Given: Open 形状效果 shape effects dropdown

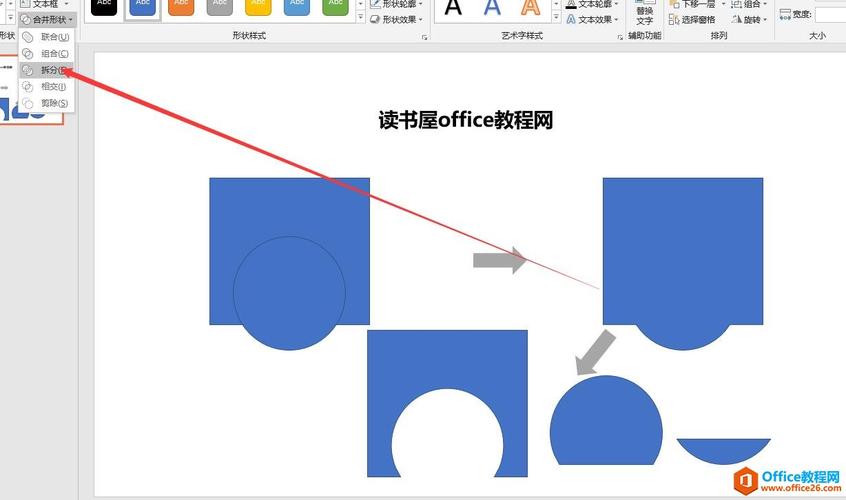Looking at the screenshot, I should [396, 19].
